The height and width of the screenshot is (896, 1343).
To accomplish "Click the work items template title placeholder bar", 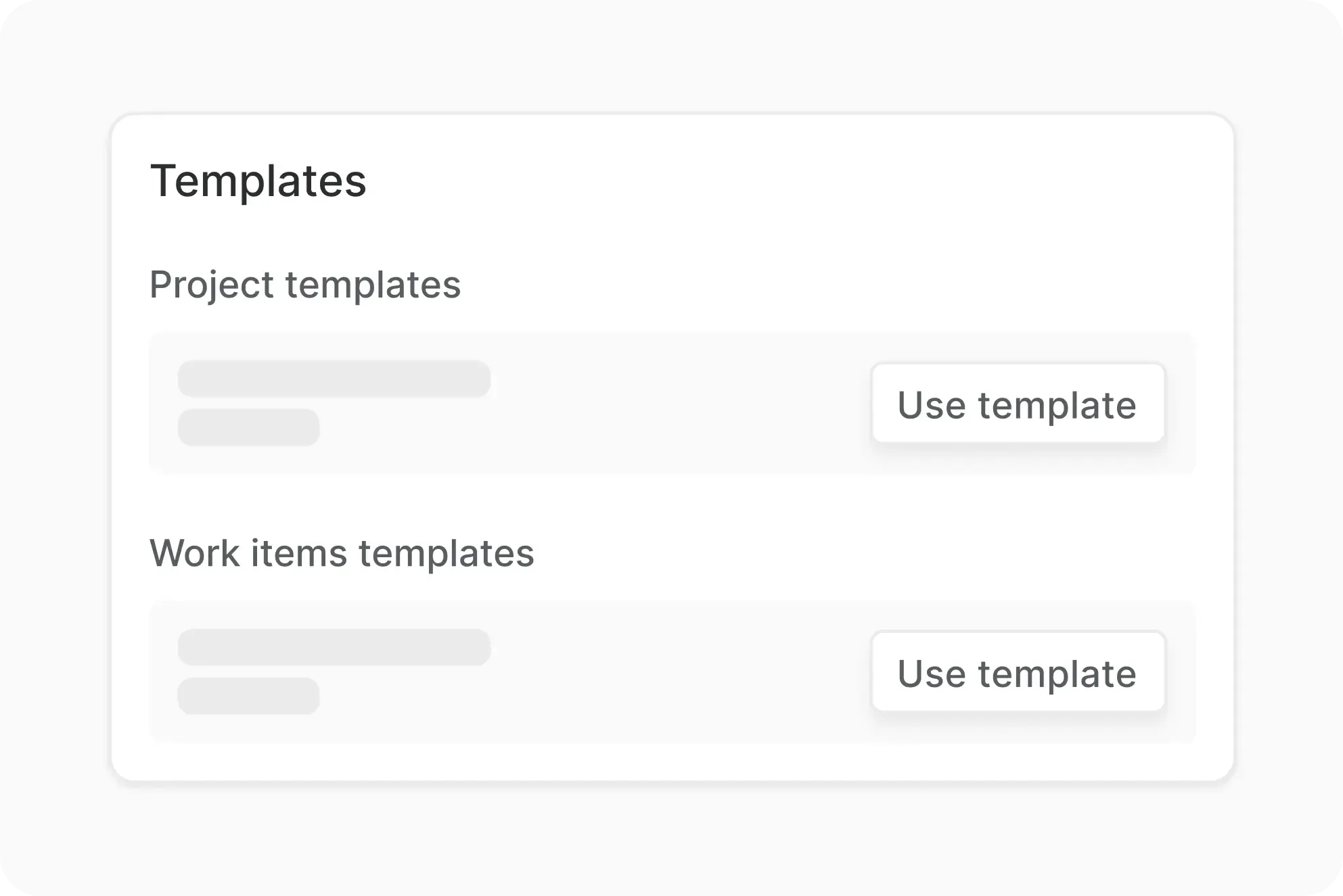I will click(333, 646).
